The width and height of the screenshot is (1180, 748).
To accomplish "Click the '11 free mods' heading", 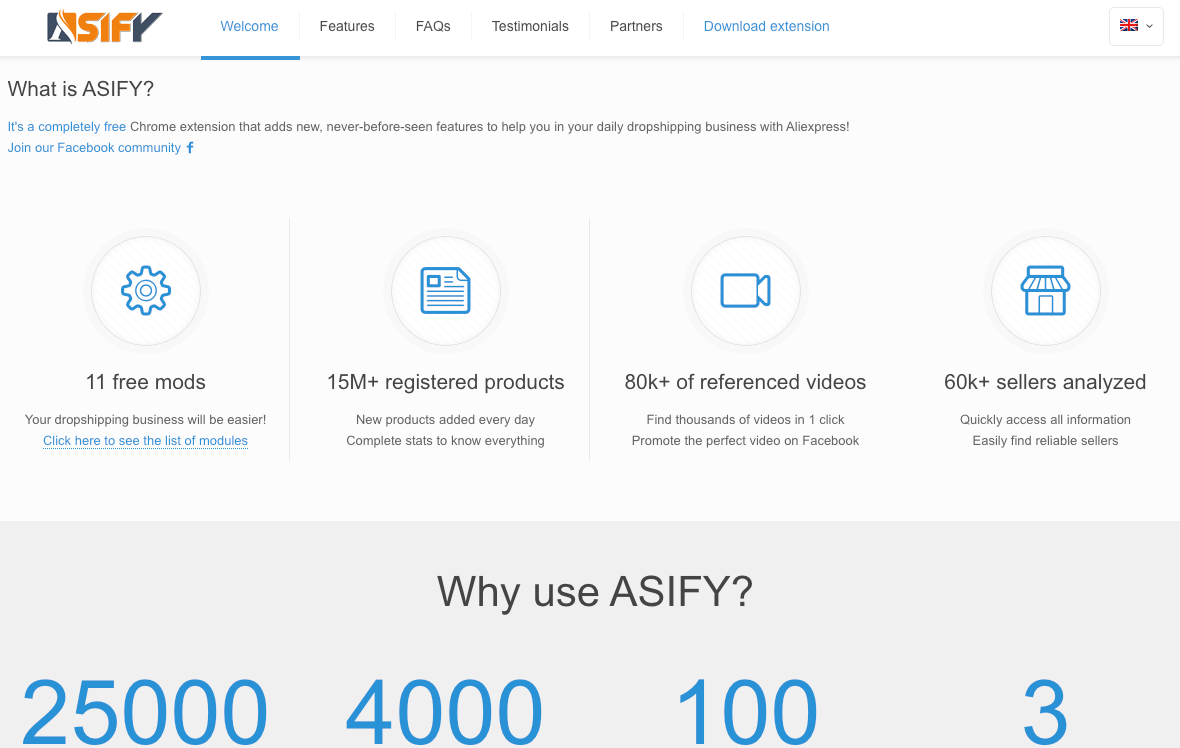I will [x=146, y=382].
